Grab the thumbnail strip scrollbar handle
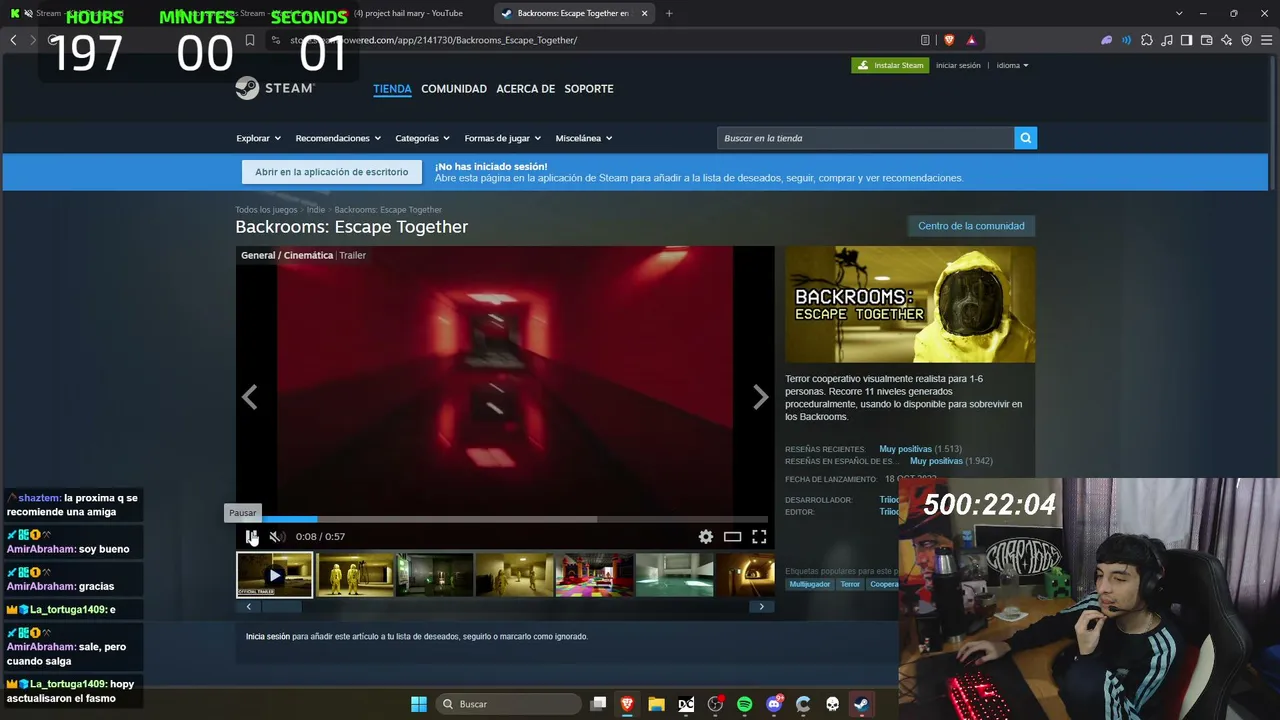This screenshot has height=720, width=1280. [281, 606]
